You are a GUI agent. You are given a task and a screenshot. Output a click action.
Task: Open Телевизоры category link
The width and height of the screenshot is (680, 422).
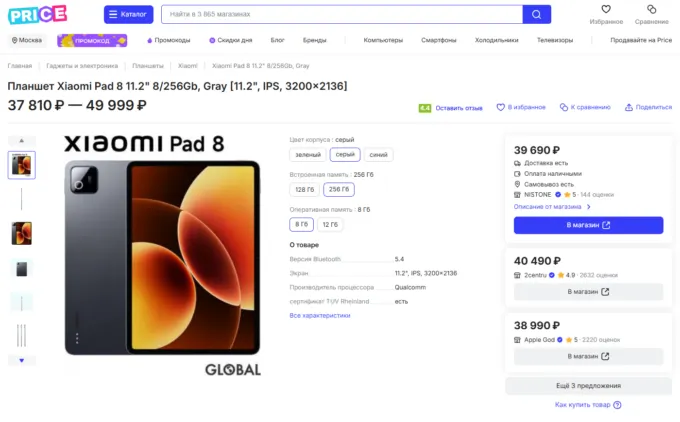pyautogui.click(x=555, y=40)
